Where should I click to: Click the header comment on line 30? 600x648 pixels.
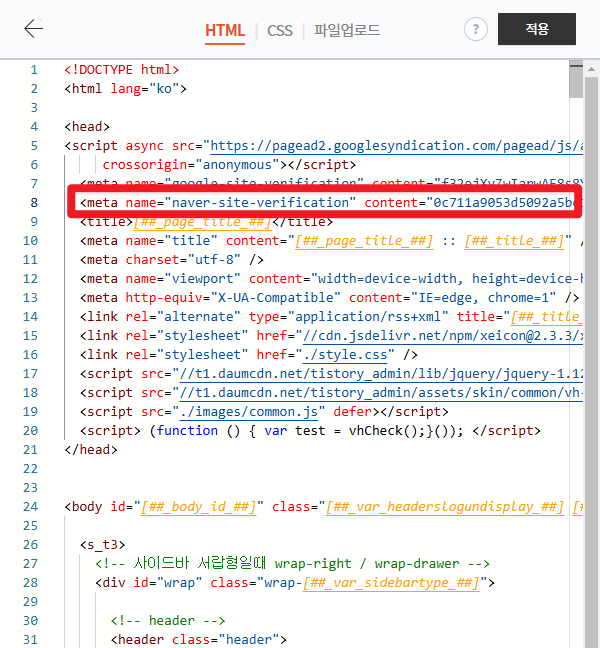tap(168, 621)
